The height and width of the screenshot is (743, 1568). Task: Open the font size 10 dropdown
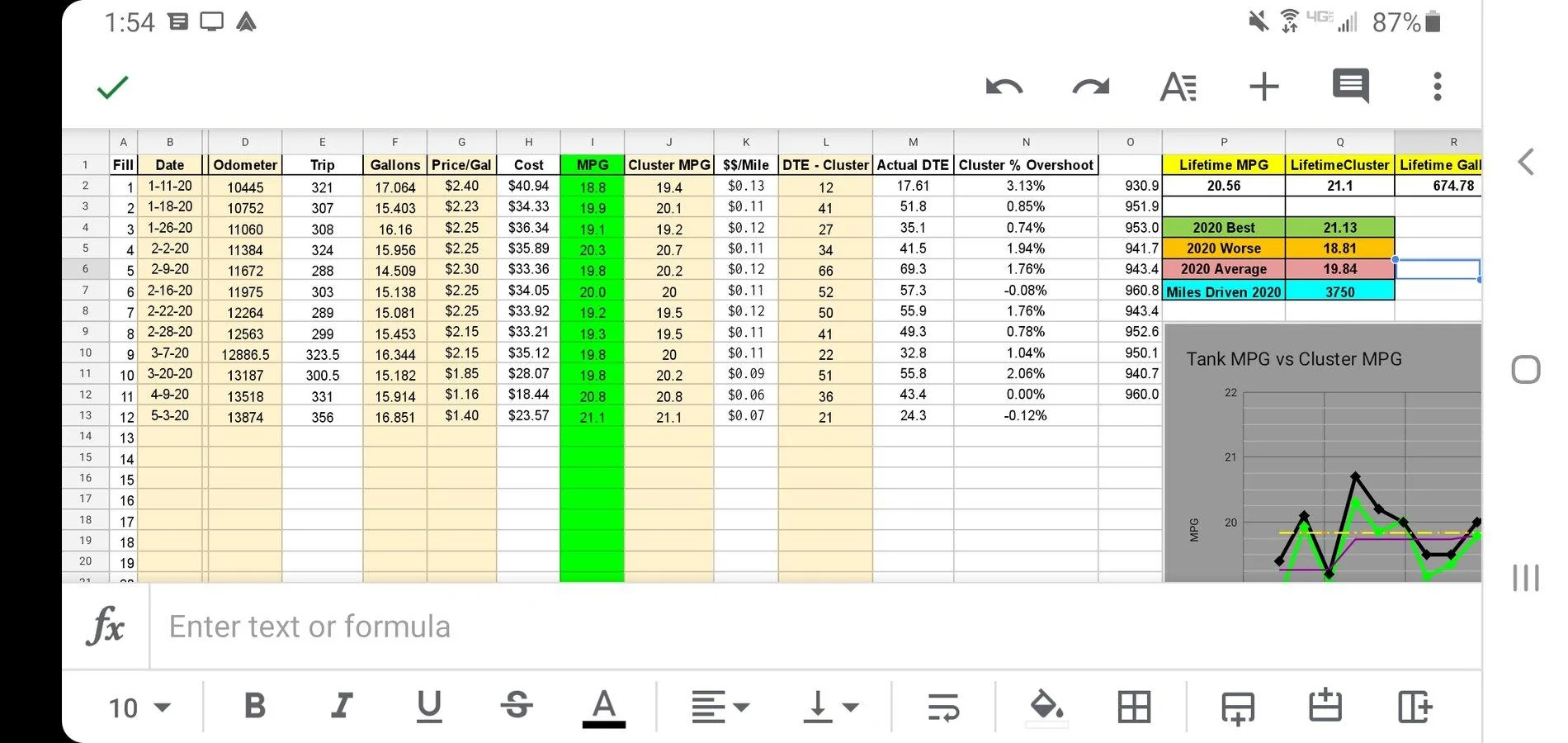[139, 708]
